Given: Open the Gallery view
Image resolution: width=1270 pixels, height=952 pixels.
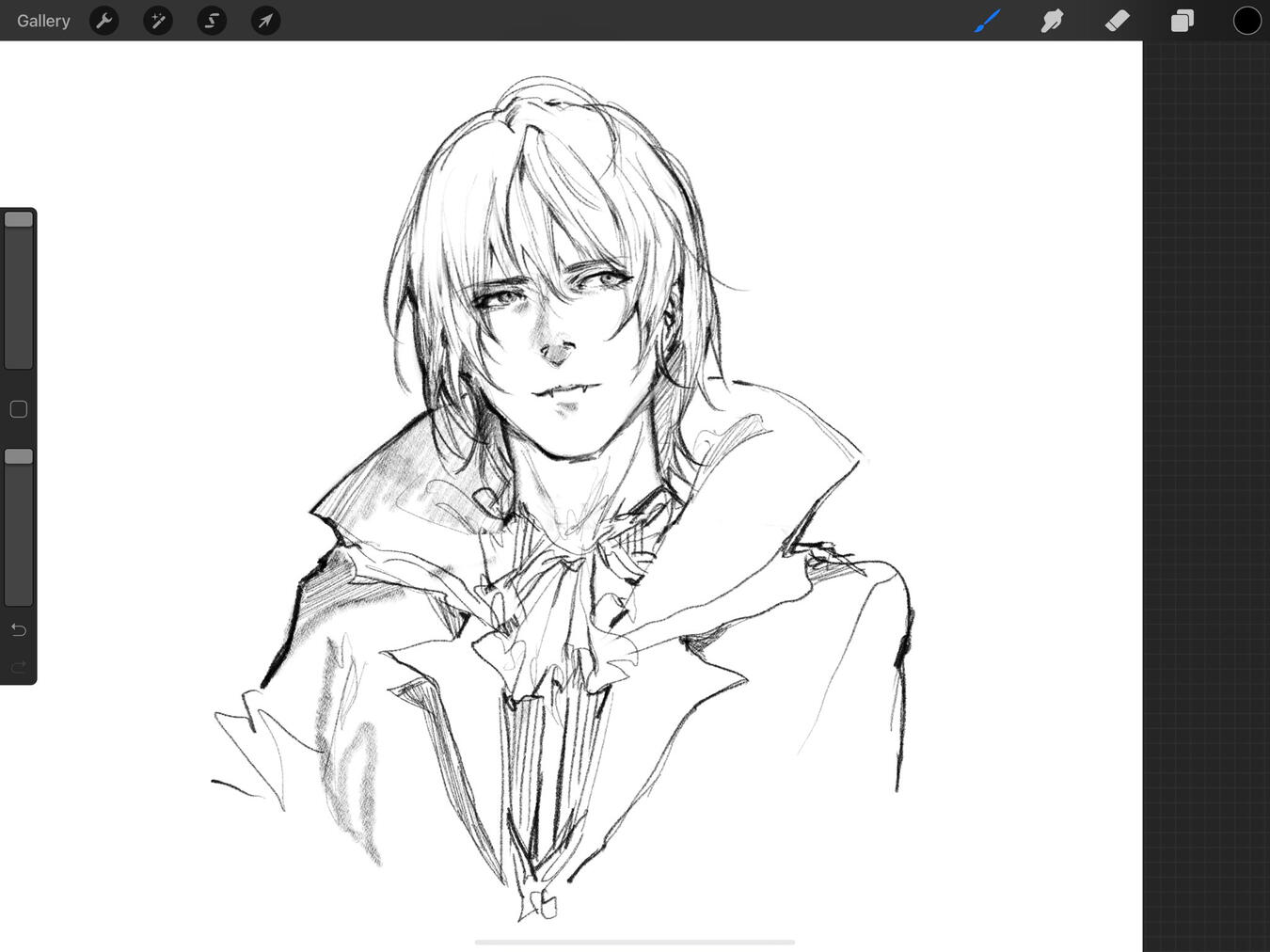Looking at the screenshot, I should pos(43,21).
